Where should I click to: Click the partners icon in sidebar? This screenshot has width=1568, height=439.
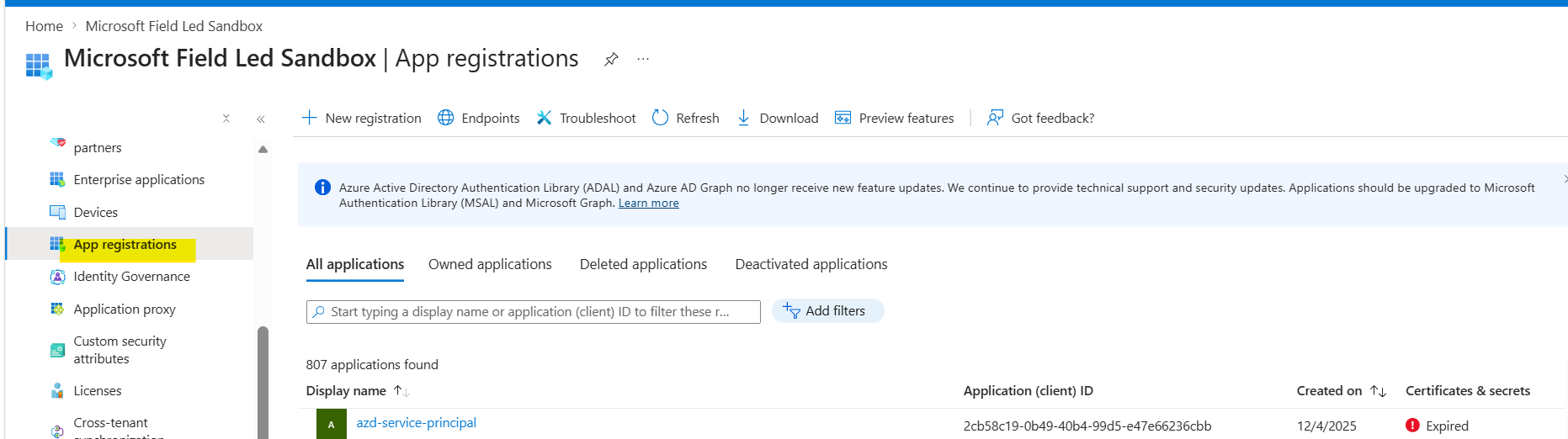(57, 143)
